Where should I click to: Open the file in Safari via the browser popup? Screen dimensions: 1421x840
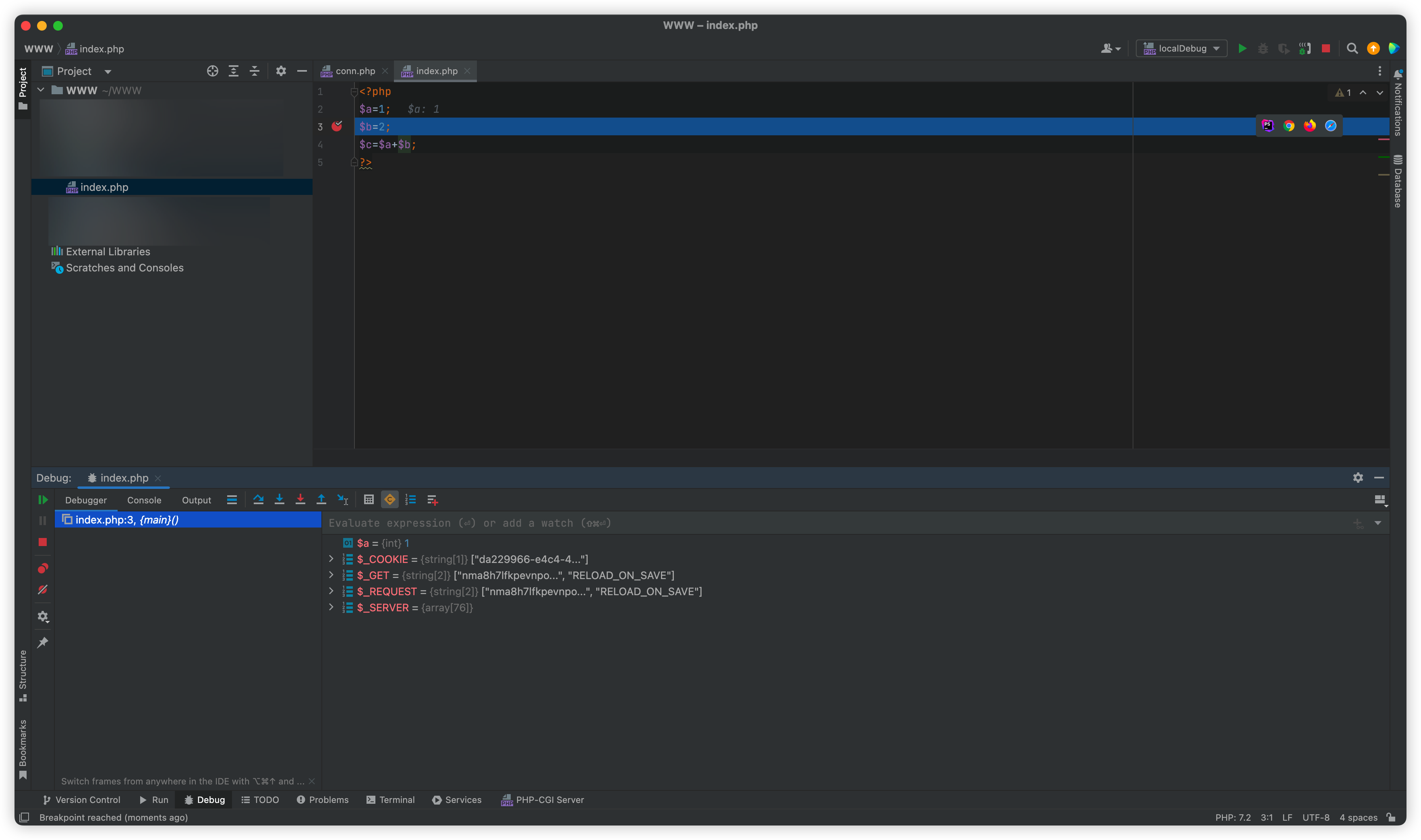[1331, 126]
